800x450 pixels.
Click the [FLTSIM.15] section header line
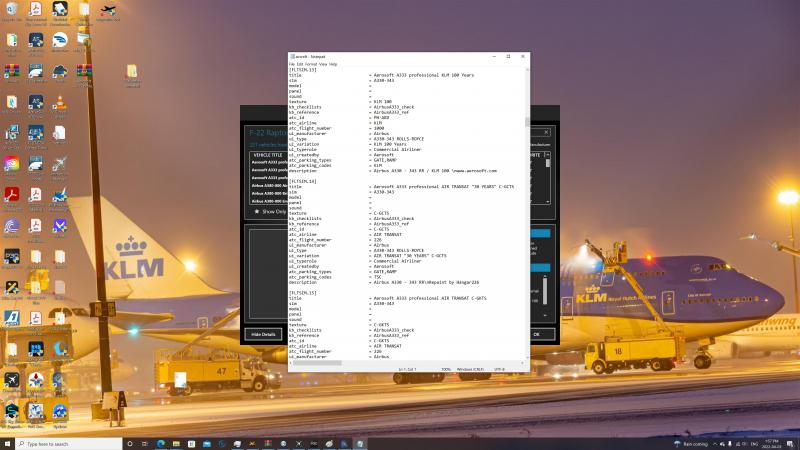tap(303, 293)
